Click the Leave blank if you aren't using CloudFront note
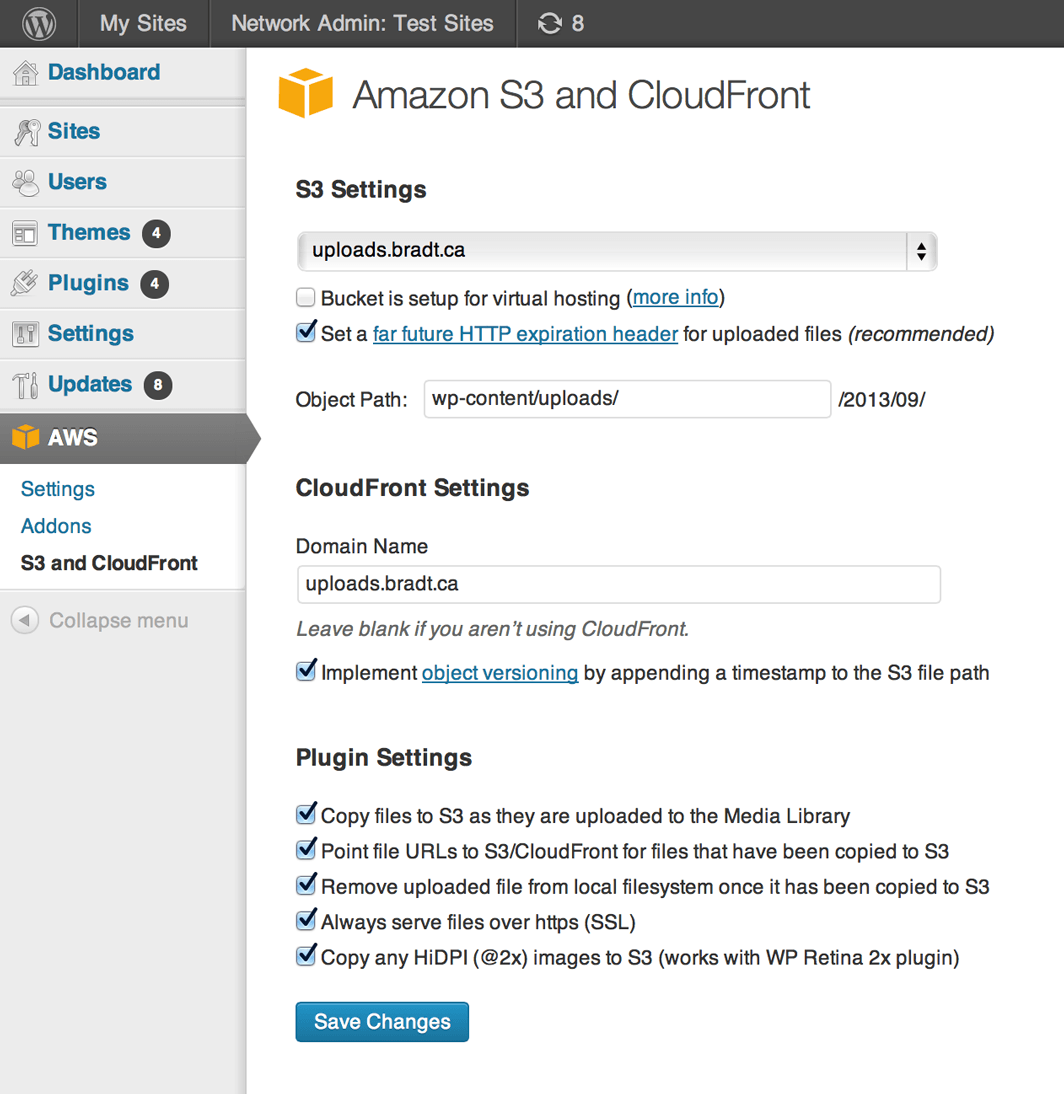Image resolution: width=1064 pixels, height=1094 pixels. (x=493, y=629)
